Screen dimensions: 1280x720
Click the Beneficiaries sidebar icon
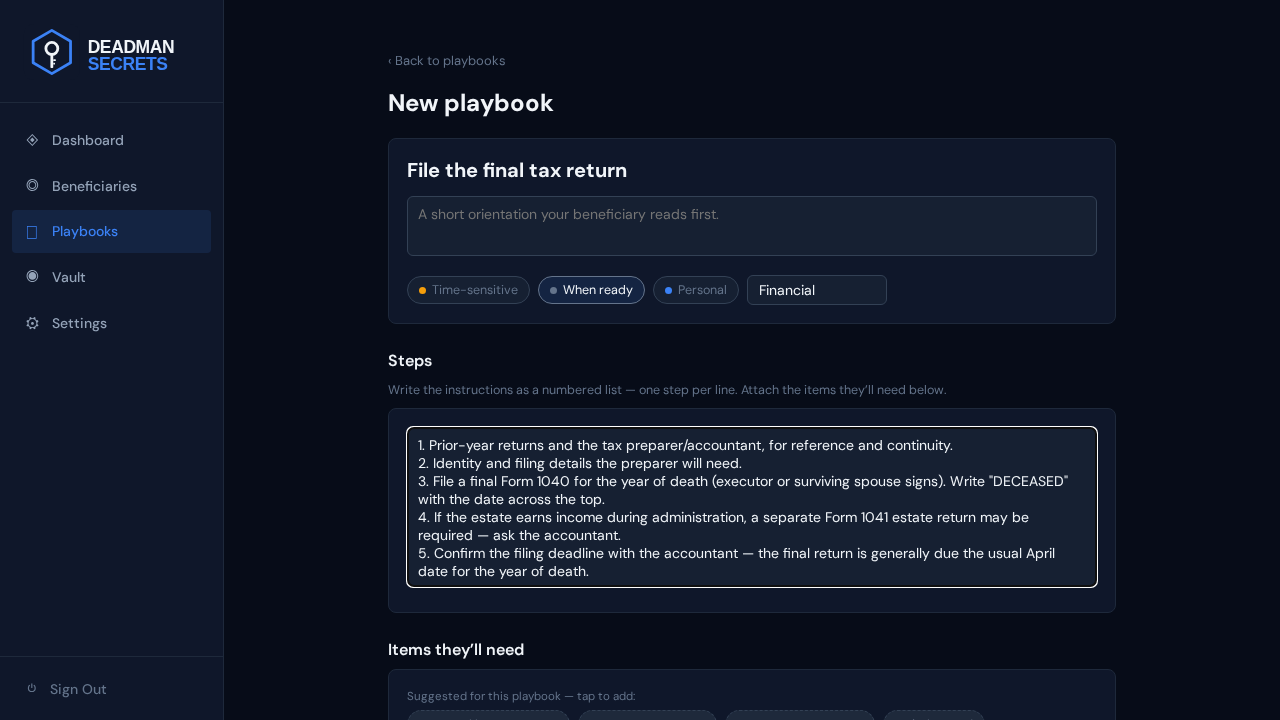pyautogui.click(x=32, y=186)
